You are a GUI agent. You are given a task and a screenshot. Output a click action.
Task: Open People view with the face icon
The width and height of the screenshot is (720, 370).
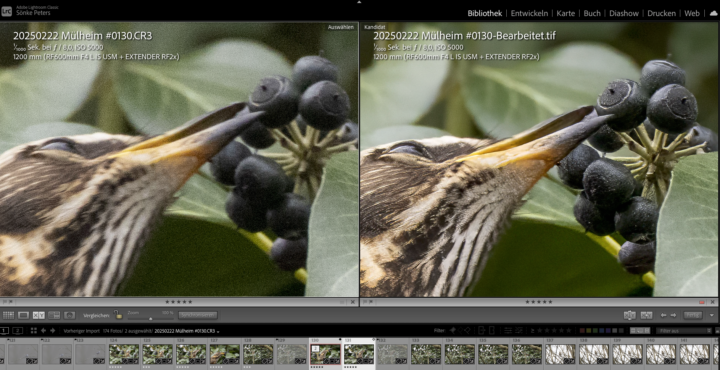pos(69,315)
